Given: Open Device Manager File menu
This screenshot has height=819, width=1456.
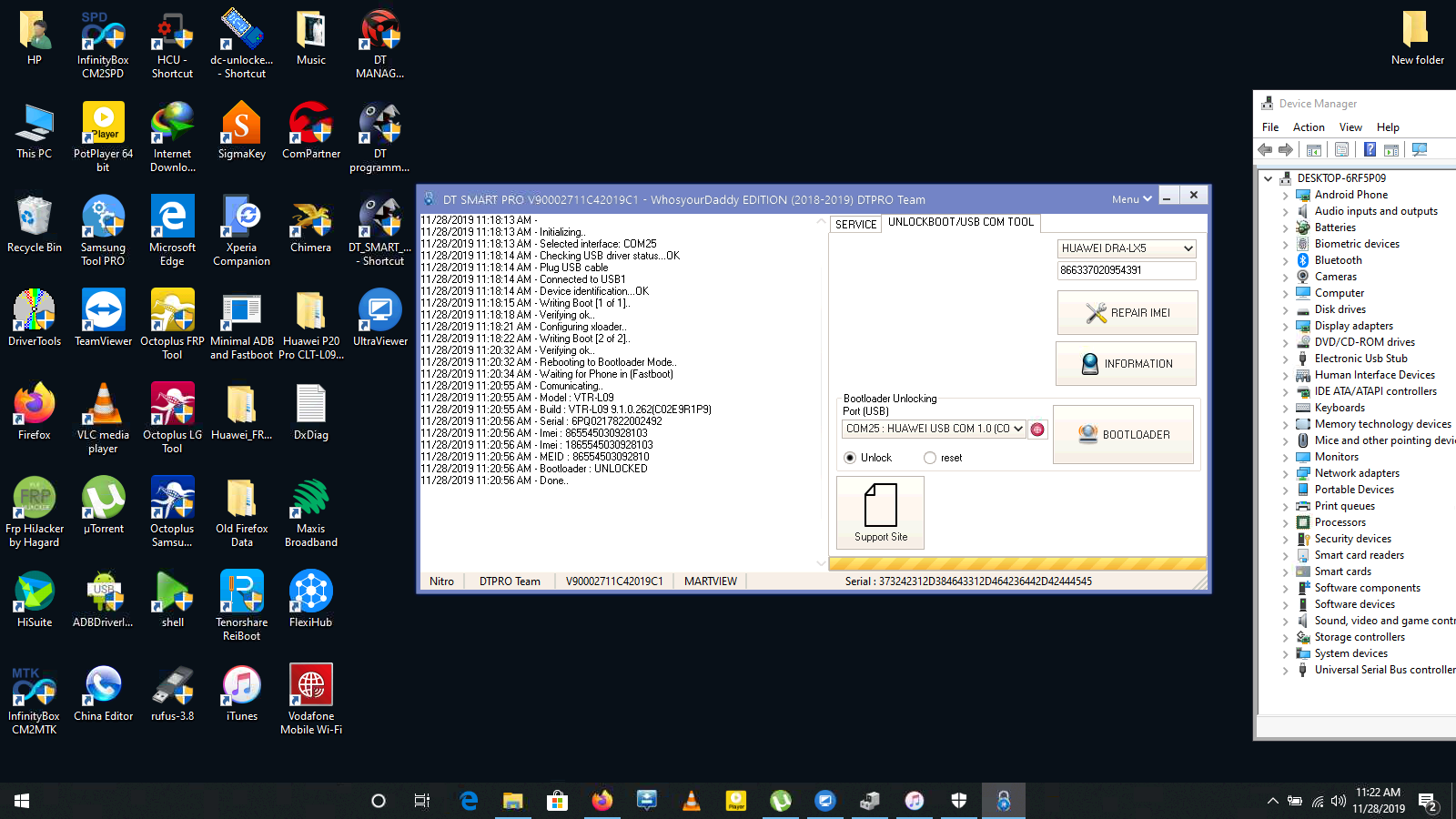Looking at the screenshot, I should pyautogui.click(x=1270, y=127).
